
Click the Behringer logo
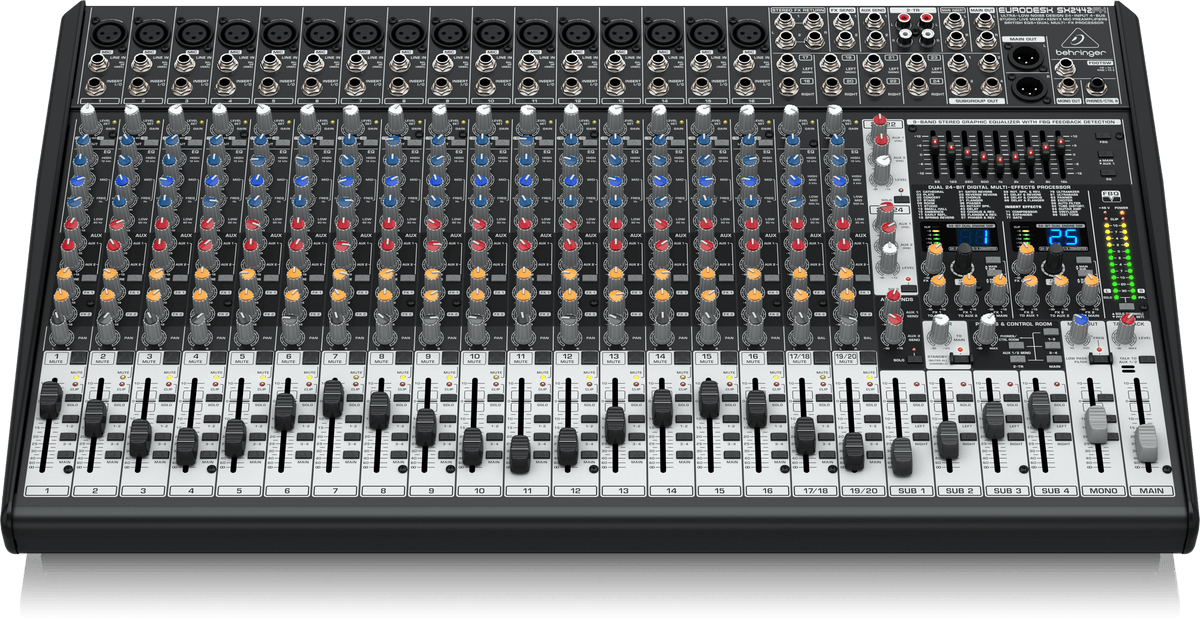point(1080,43)
